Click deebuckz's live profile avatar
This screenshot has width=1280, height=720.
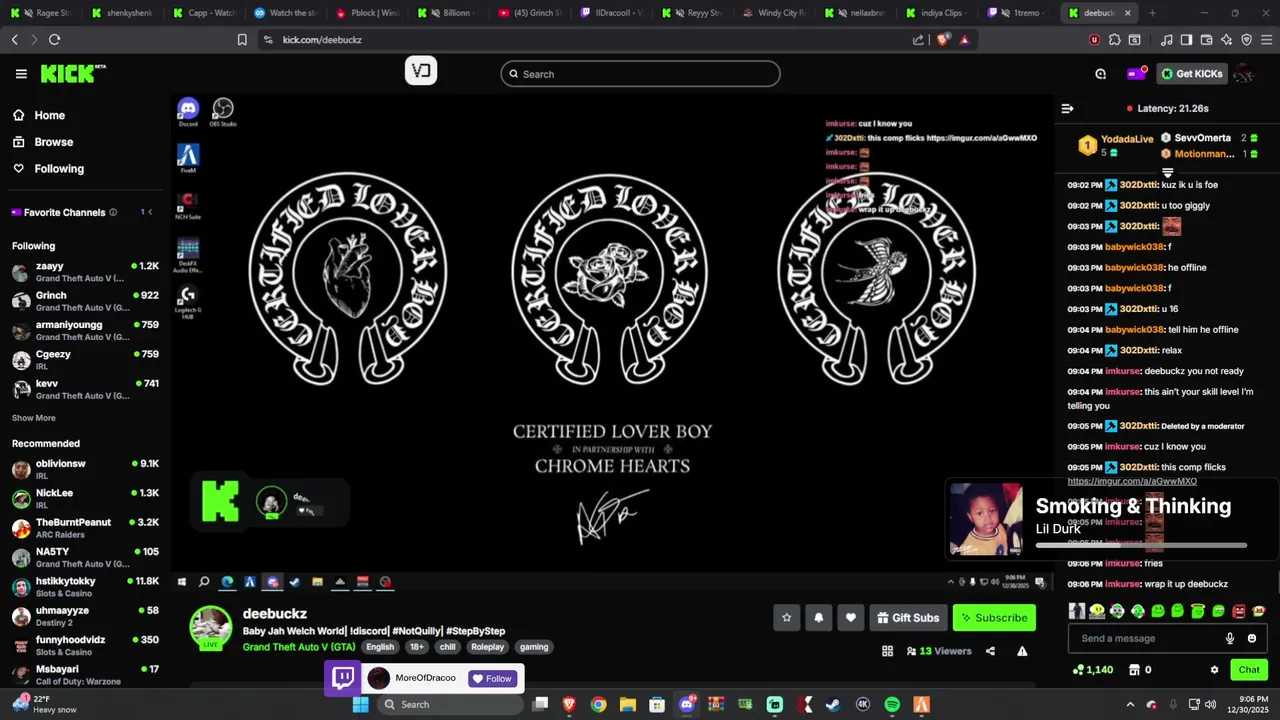pyautogui.click(x=210, y=627)
